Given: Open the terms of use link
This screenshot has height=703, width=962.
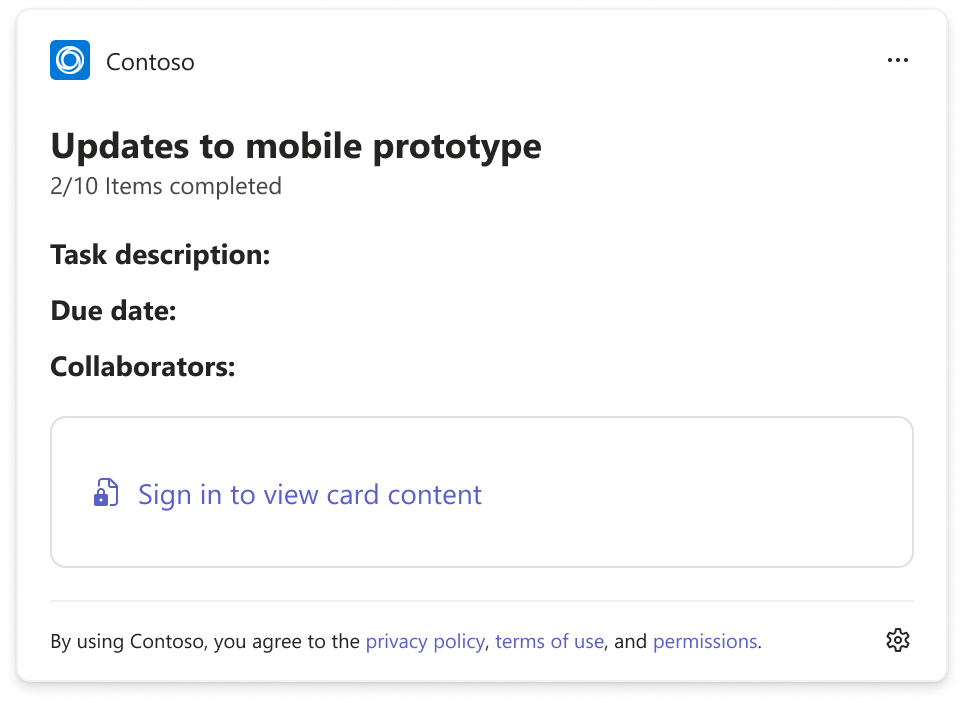Looking at the screenshot, I should pos(550,641).
